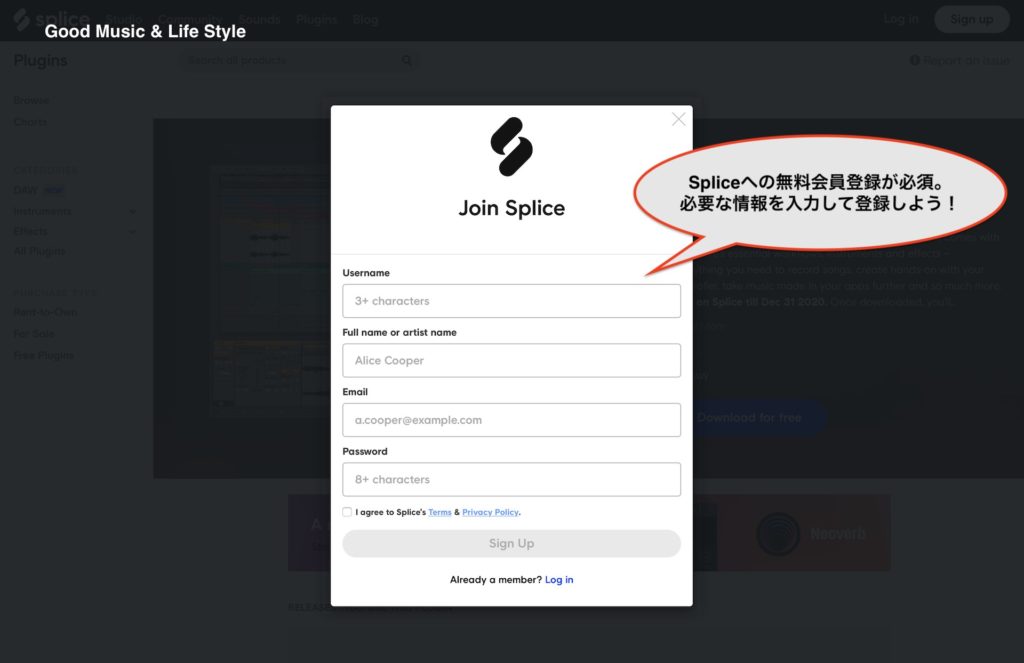Viewport: 1024px width, 663px height.
Task: Open the DAW screenshot preview image
Action: (271, 291)
